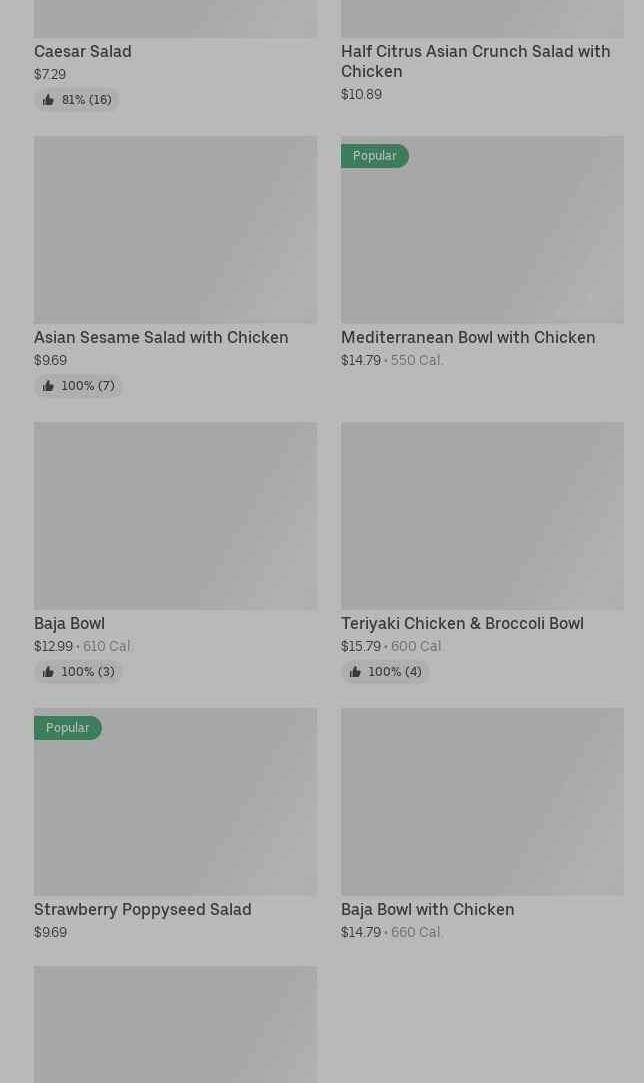Open Baja Bowl with Chicken title

pos(427,909)
